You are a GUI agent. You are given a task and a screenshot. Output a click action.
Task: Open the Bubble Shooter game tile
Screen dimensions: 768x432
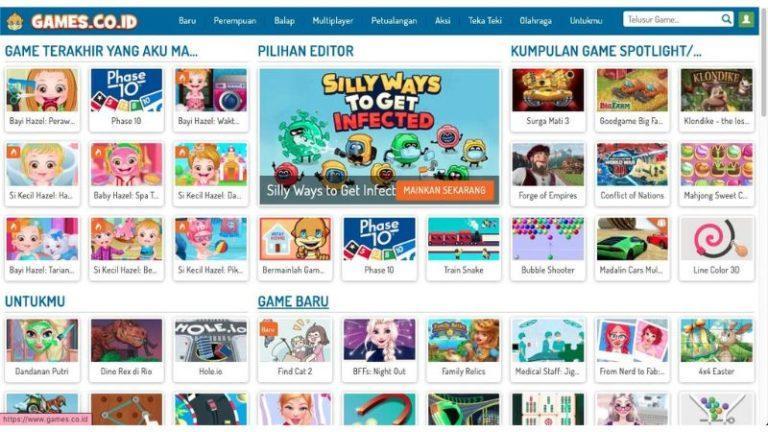point(548,248)
